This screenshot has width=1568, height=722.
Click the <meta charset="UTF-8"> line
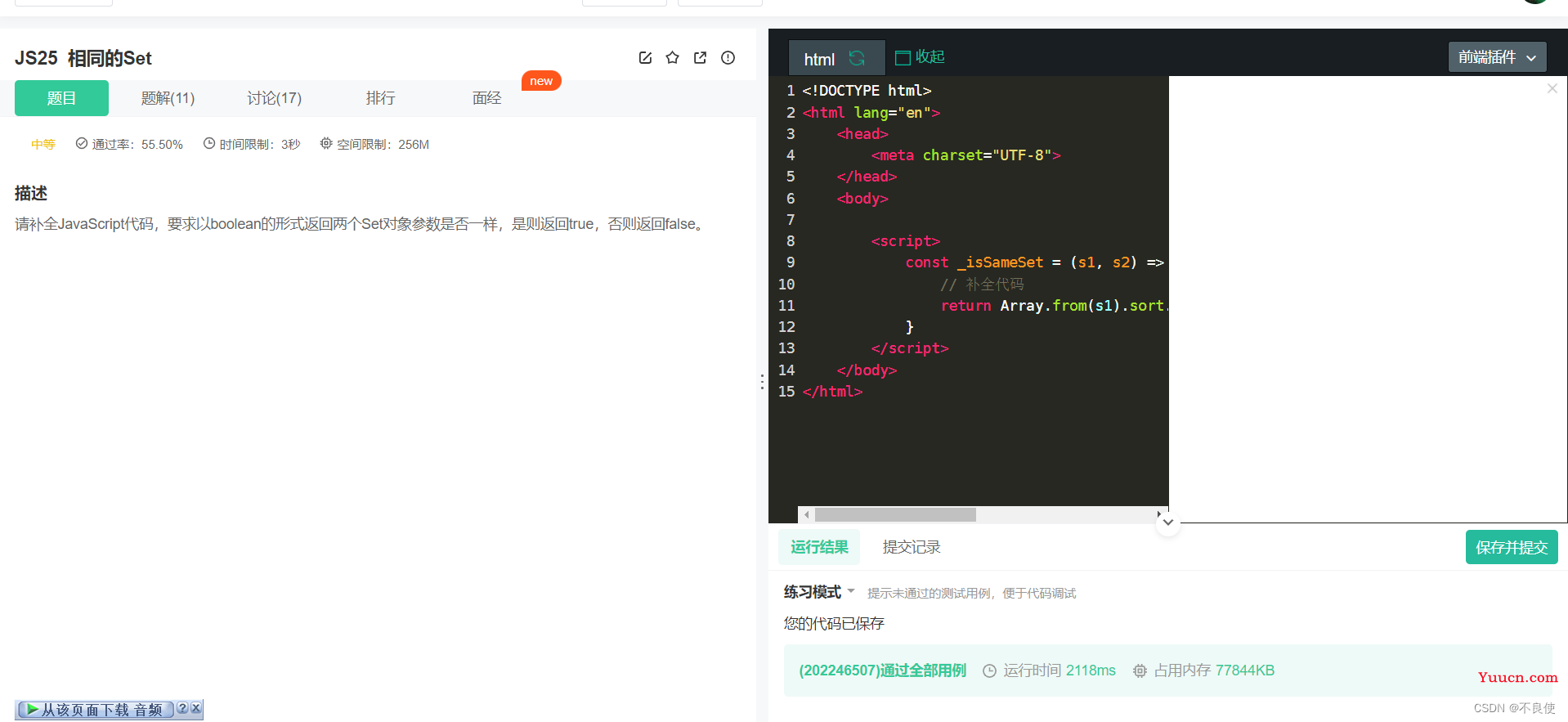click(x=965, y=155)
